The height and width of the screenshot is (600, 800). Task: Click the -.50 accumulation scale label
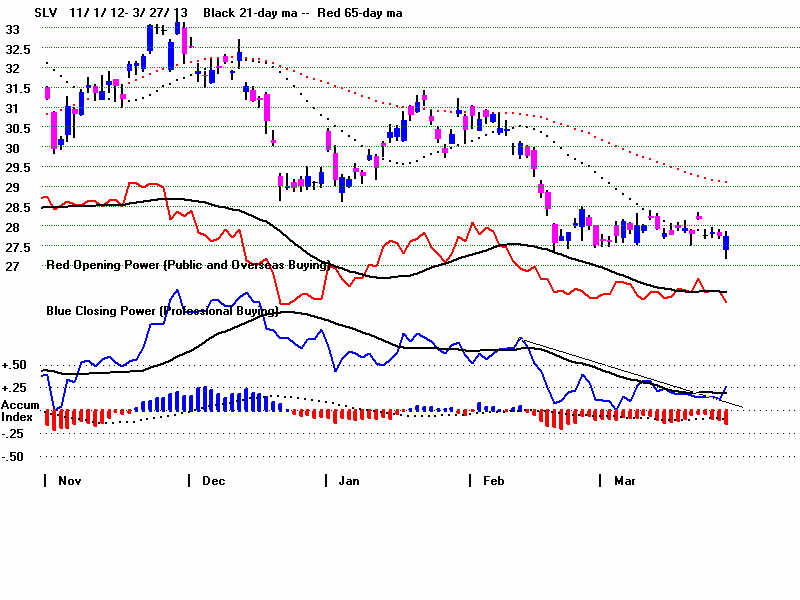[16, 457]
